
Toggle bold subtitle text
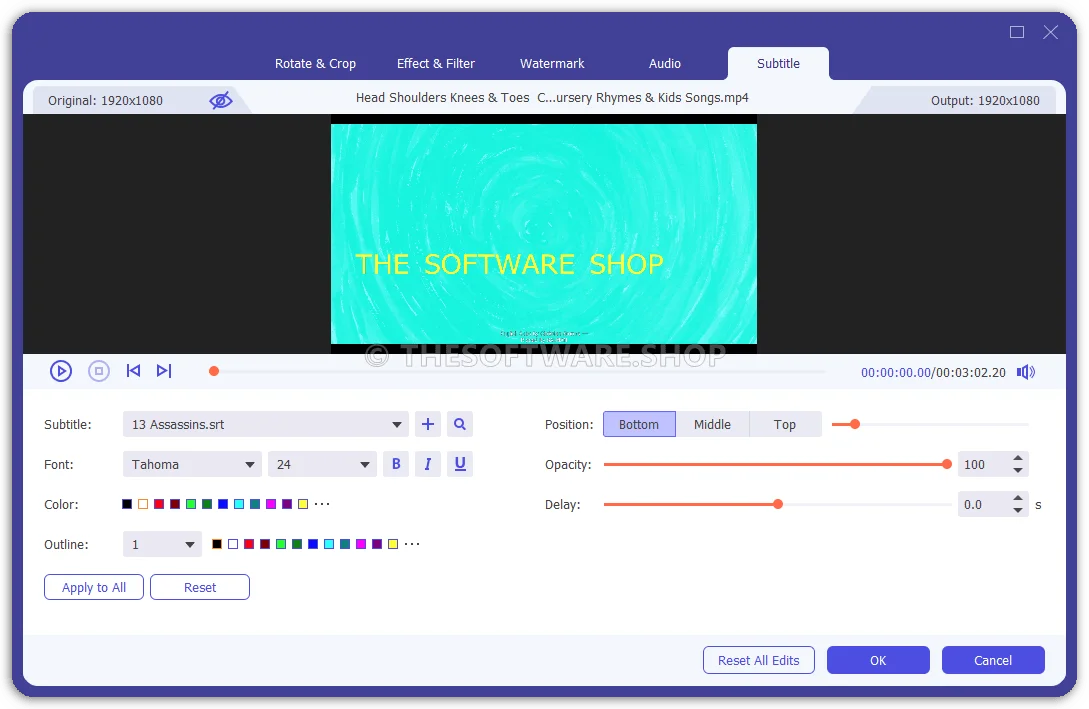(x=396, y=464)
